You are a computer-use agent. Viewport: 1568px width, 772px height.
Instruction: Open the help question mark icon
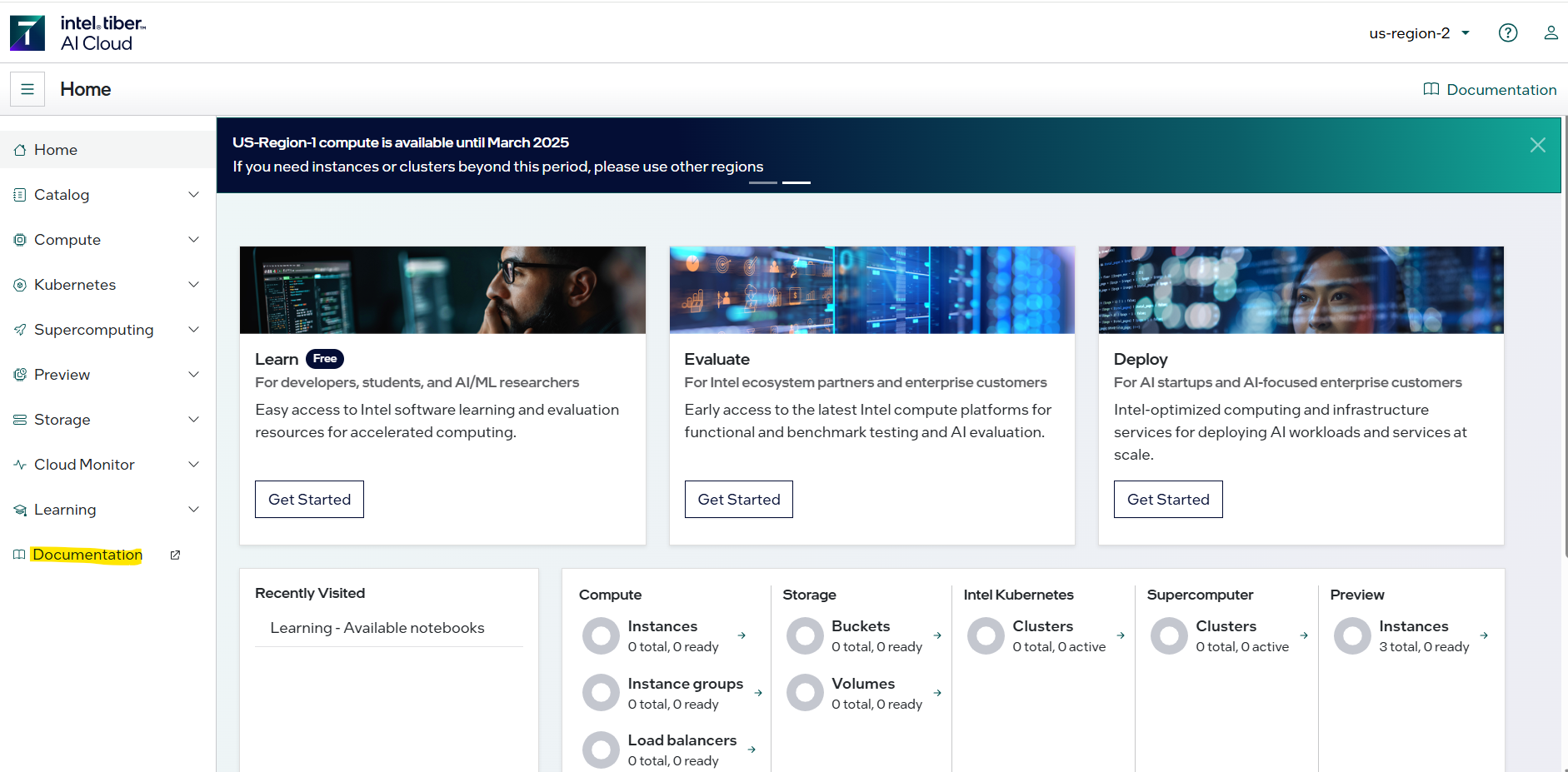(x=1508, y=32)
